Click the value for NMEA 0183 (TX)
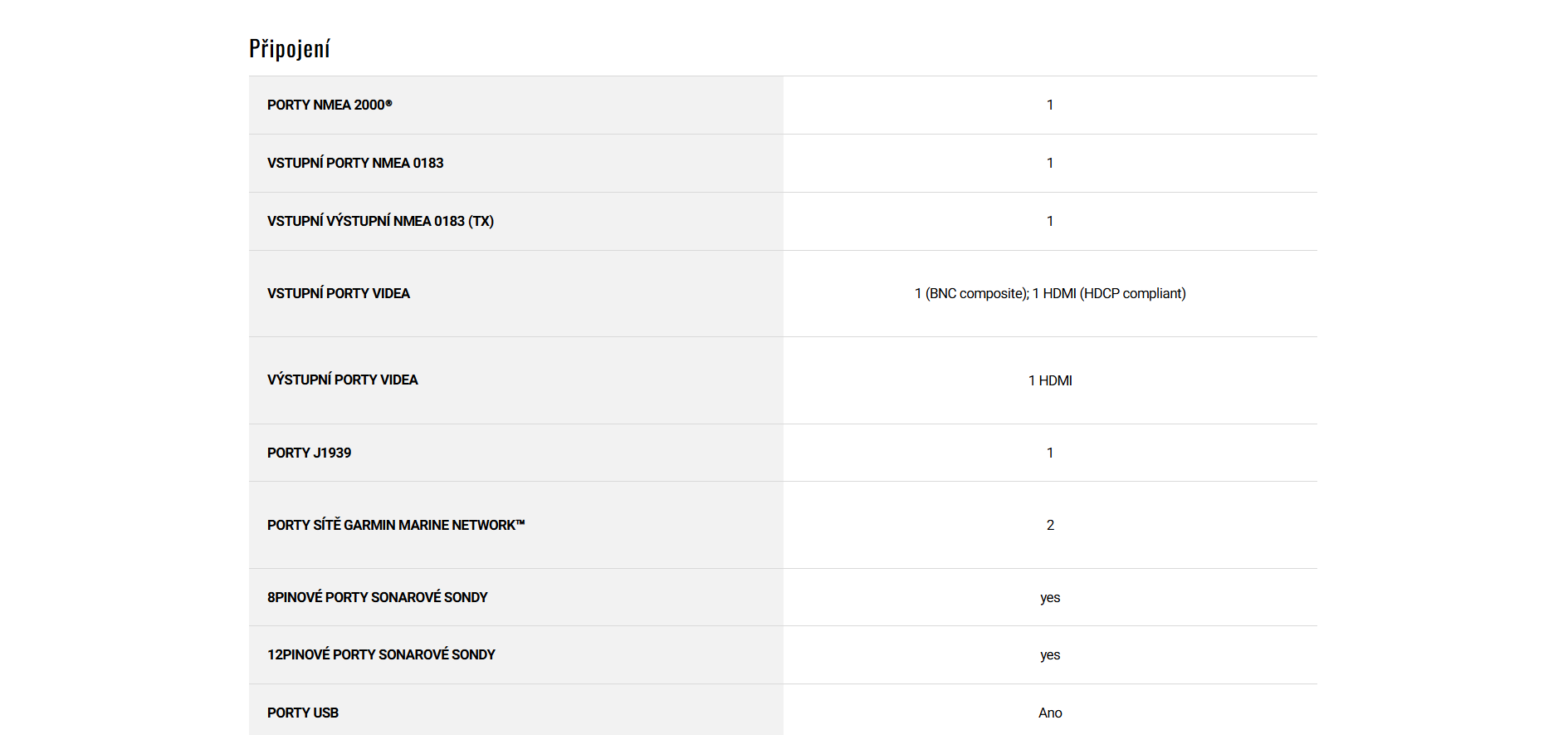The image size is (1568, 735). point(1049,222)
